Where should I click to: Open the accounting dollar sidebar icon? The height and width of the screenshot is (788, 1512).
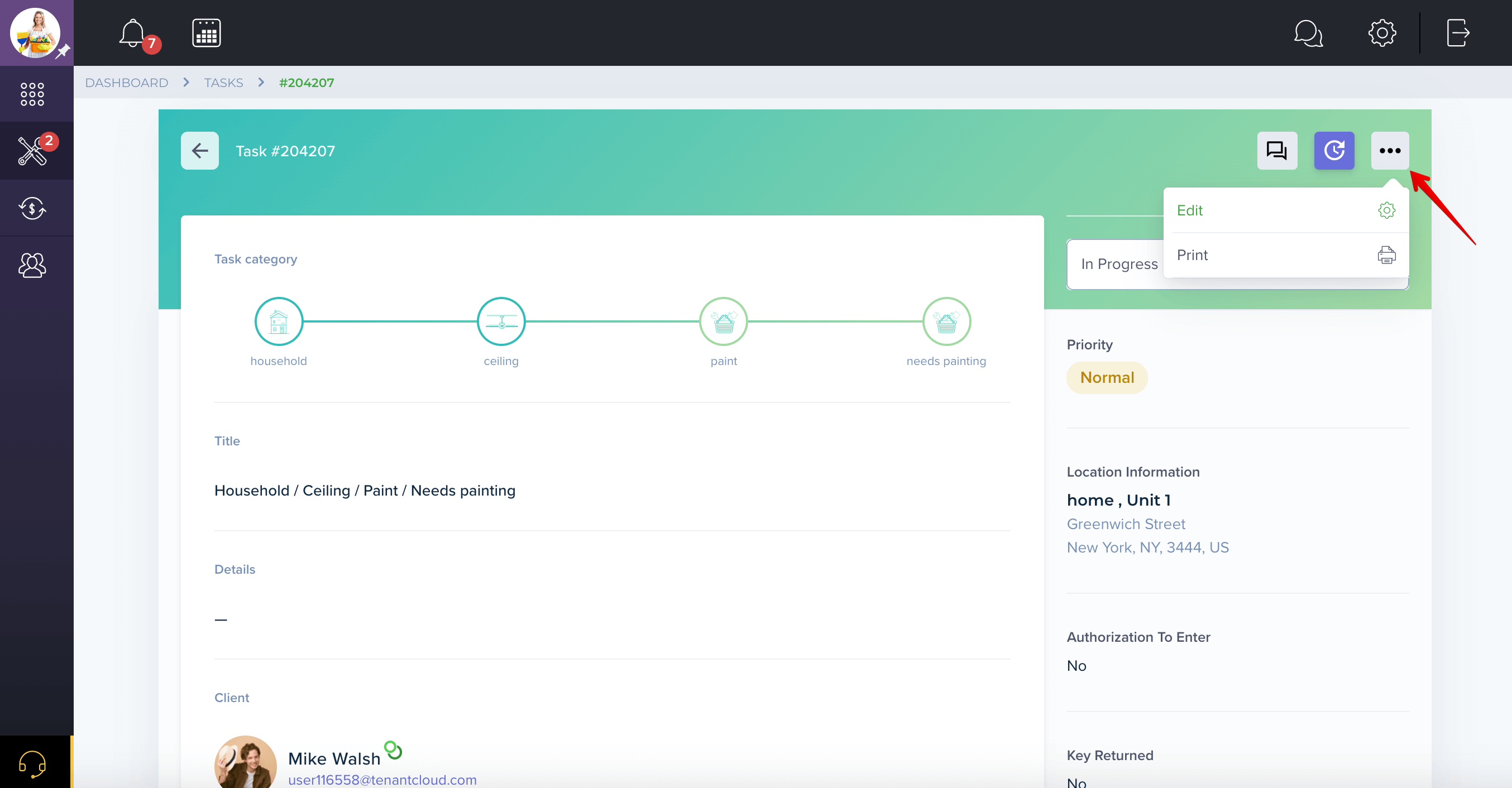click(x=32, y=208)
